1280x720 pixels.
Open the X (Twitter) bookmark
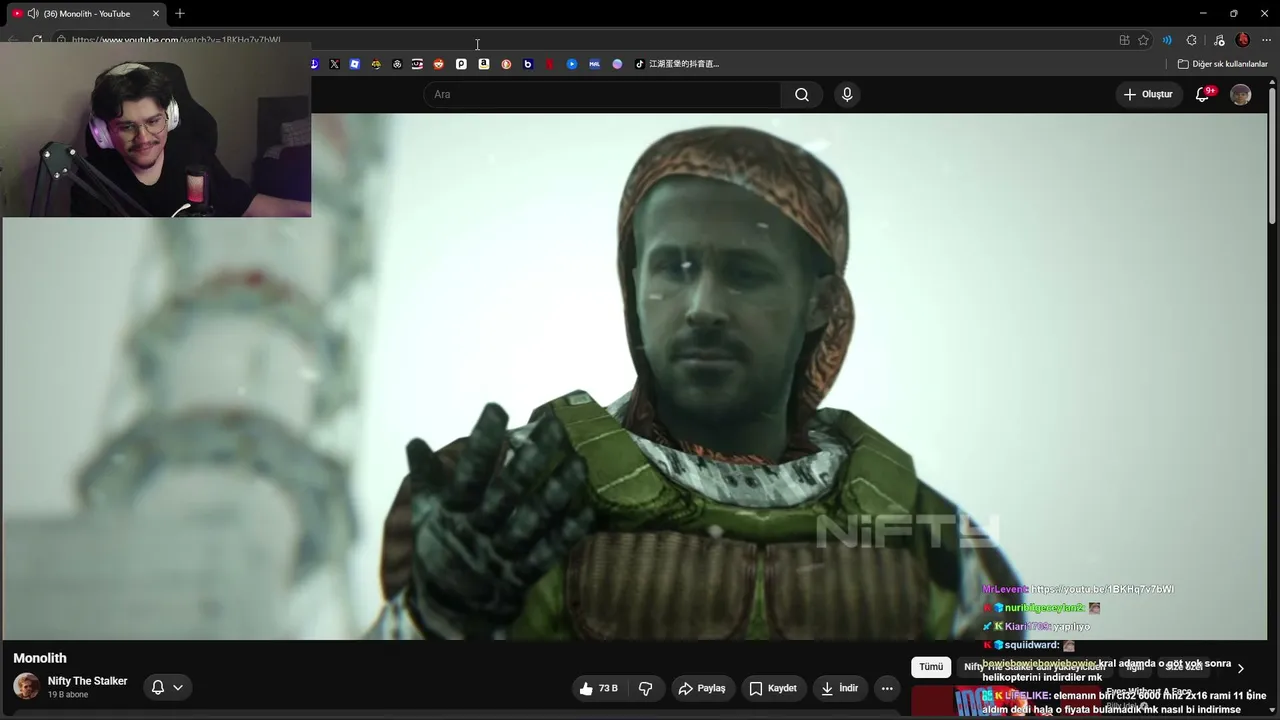334,64
